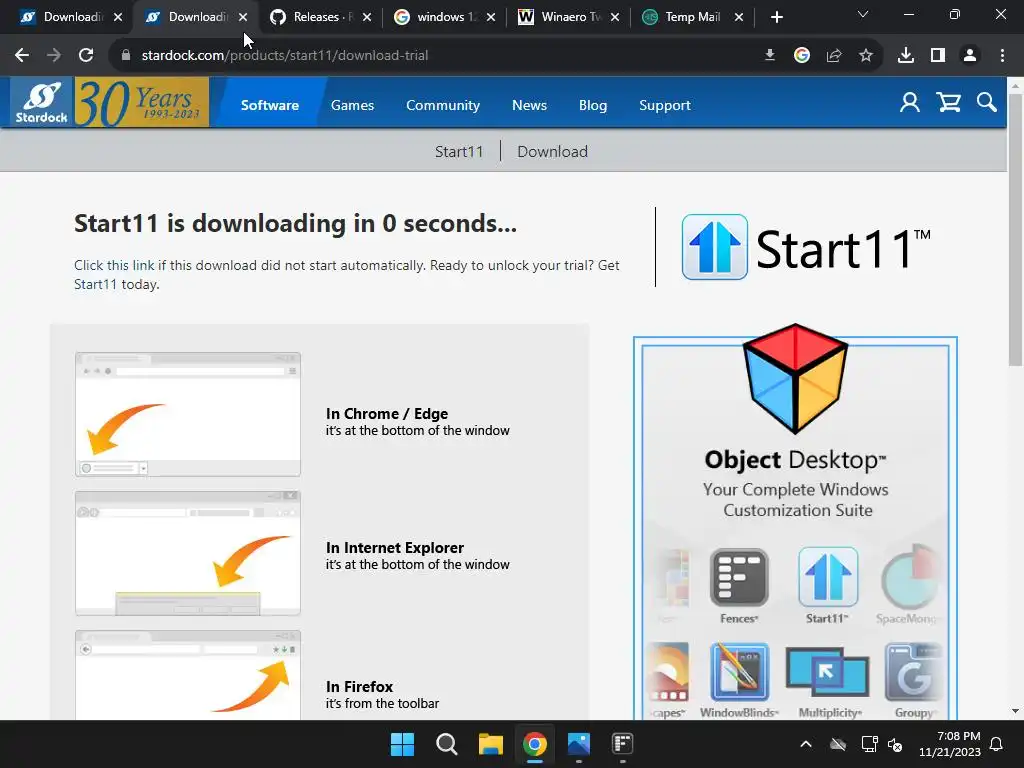Close the Temp Mail tab
Image resolution: width=1024 pixels, height=768 pixels.
point(739,18)
